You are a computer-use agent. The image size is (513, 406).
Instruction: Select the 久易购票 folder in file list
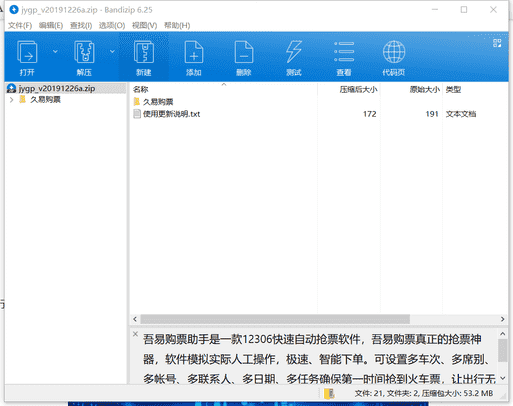click(158, 102)
